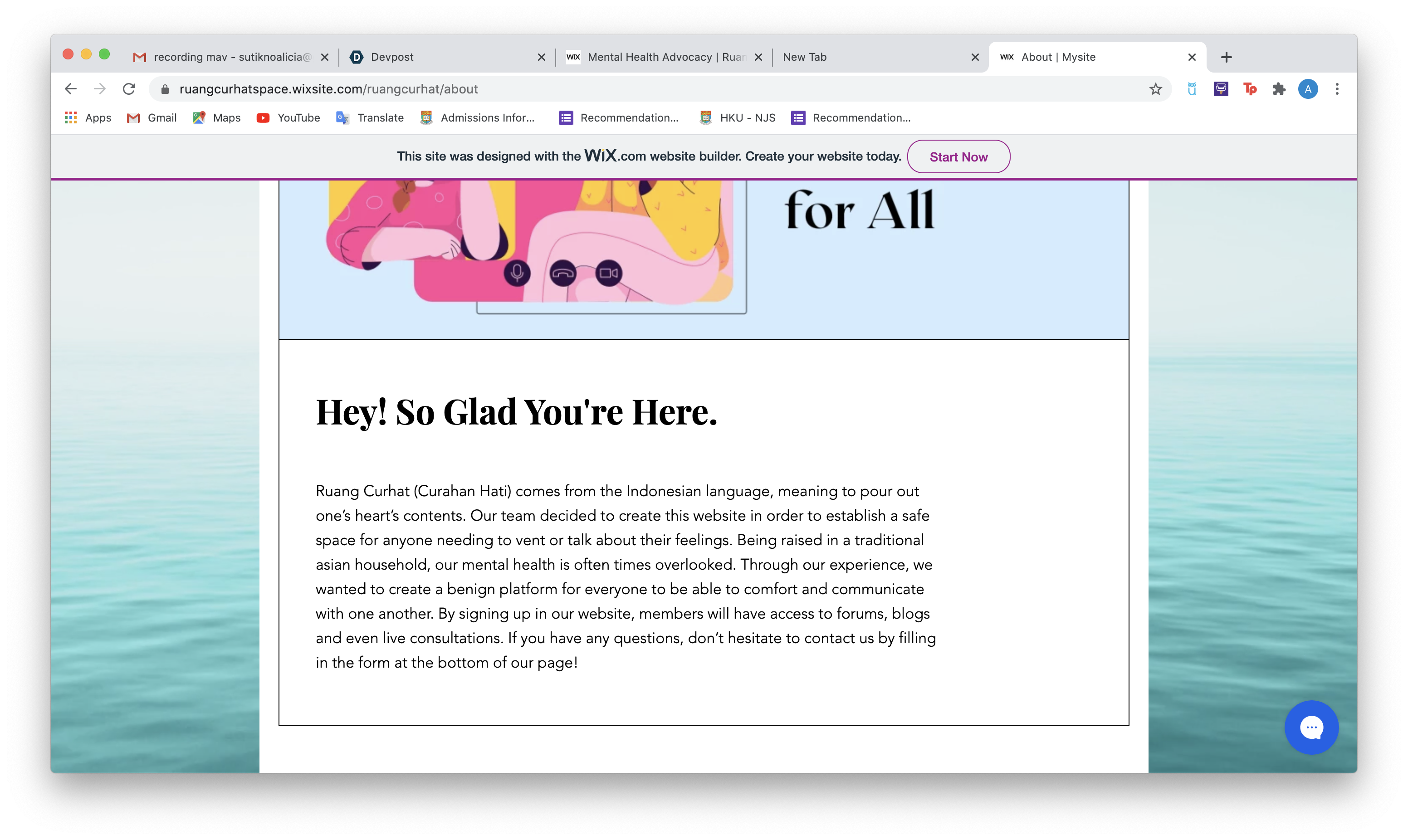Open the Chrome three-dot menu
This screenshot has height=840, width=1408.
(x=1337, y=89)
